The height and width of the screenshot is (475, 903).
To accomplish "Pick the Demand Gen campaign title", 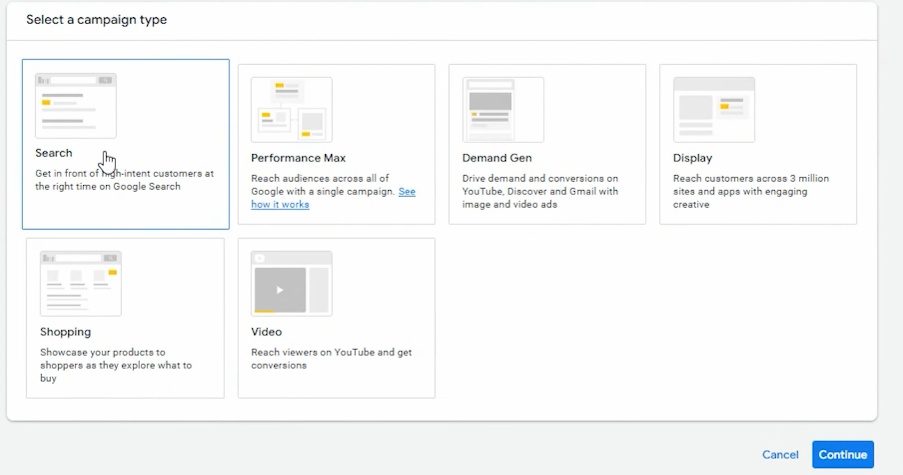I will (x=497, y=158).
